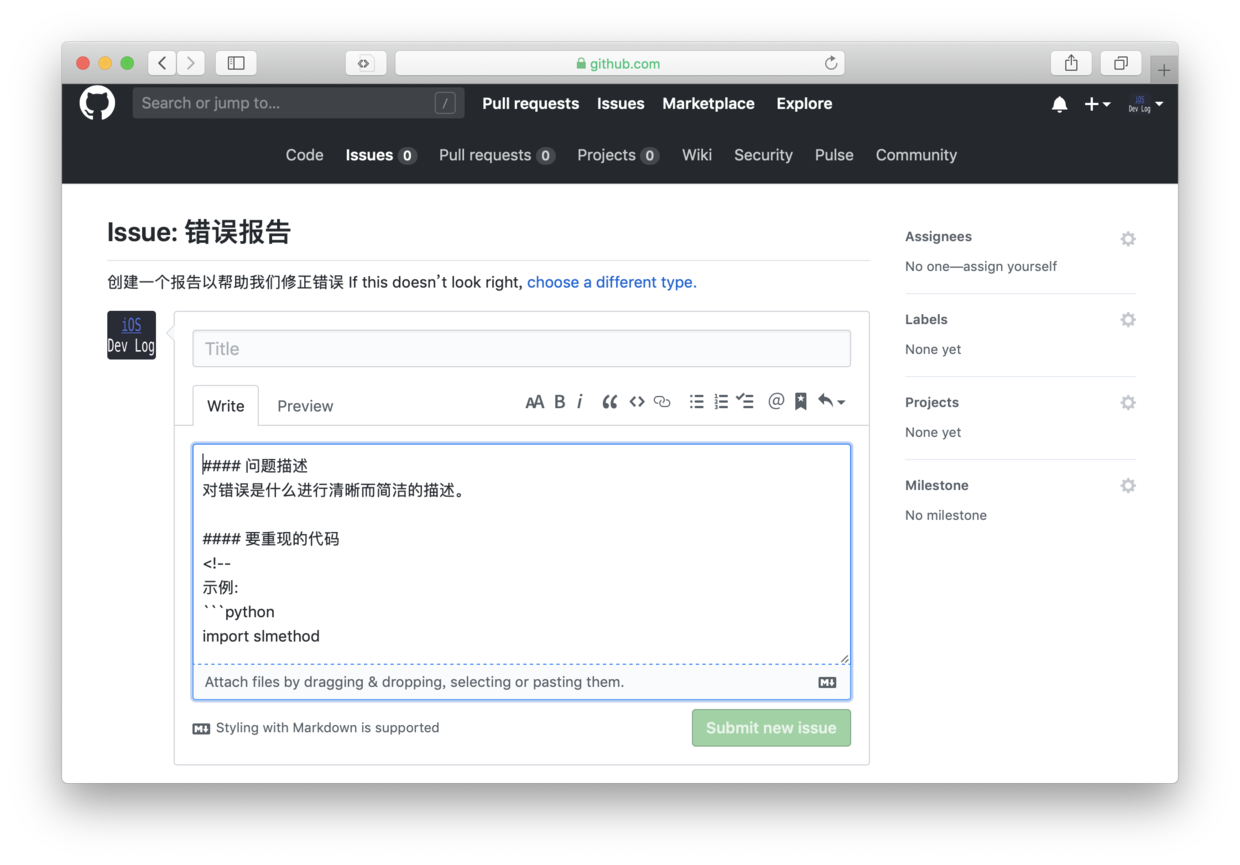Click the text size header icon
This screenshot has width=1240, height=865.
click(x=534, y=402)
